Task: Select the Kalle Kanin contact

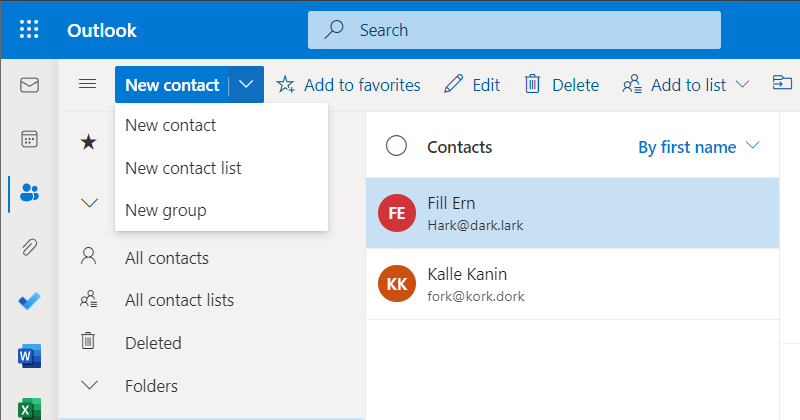Action: click(x=572, y=284)
